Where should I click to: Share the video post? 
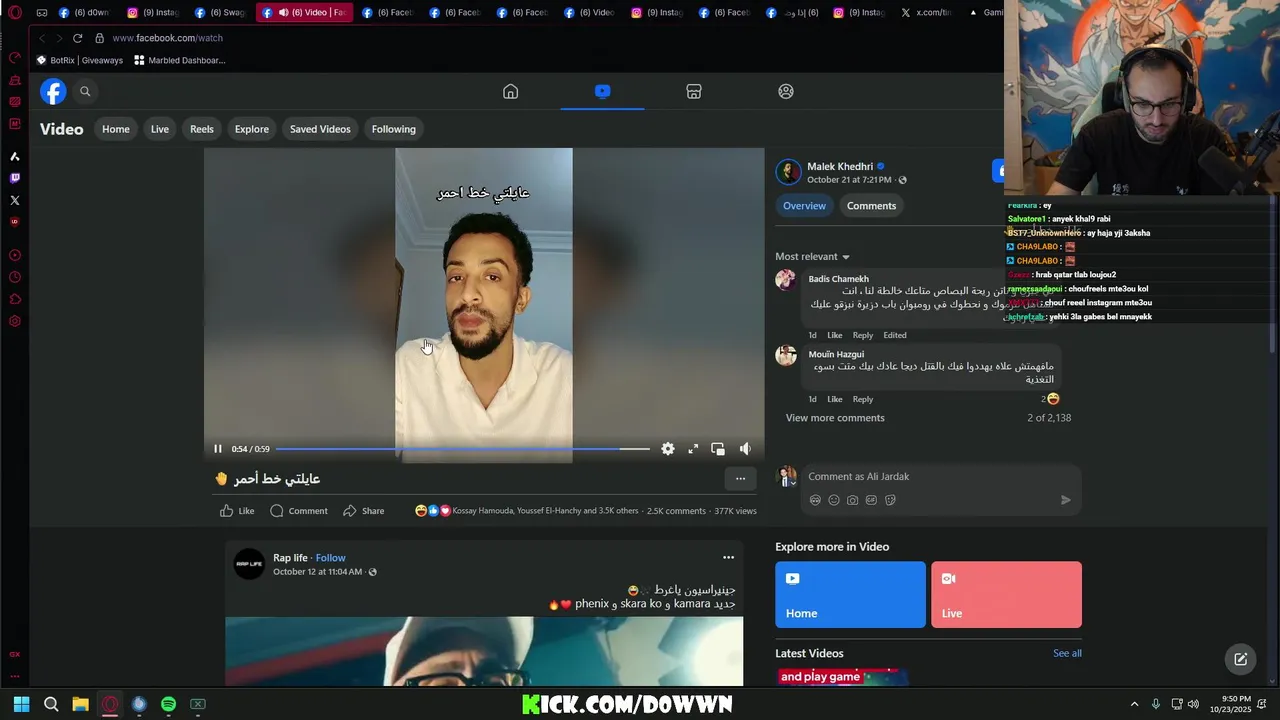click(x=364, y=511)
